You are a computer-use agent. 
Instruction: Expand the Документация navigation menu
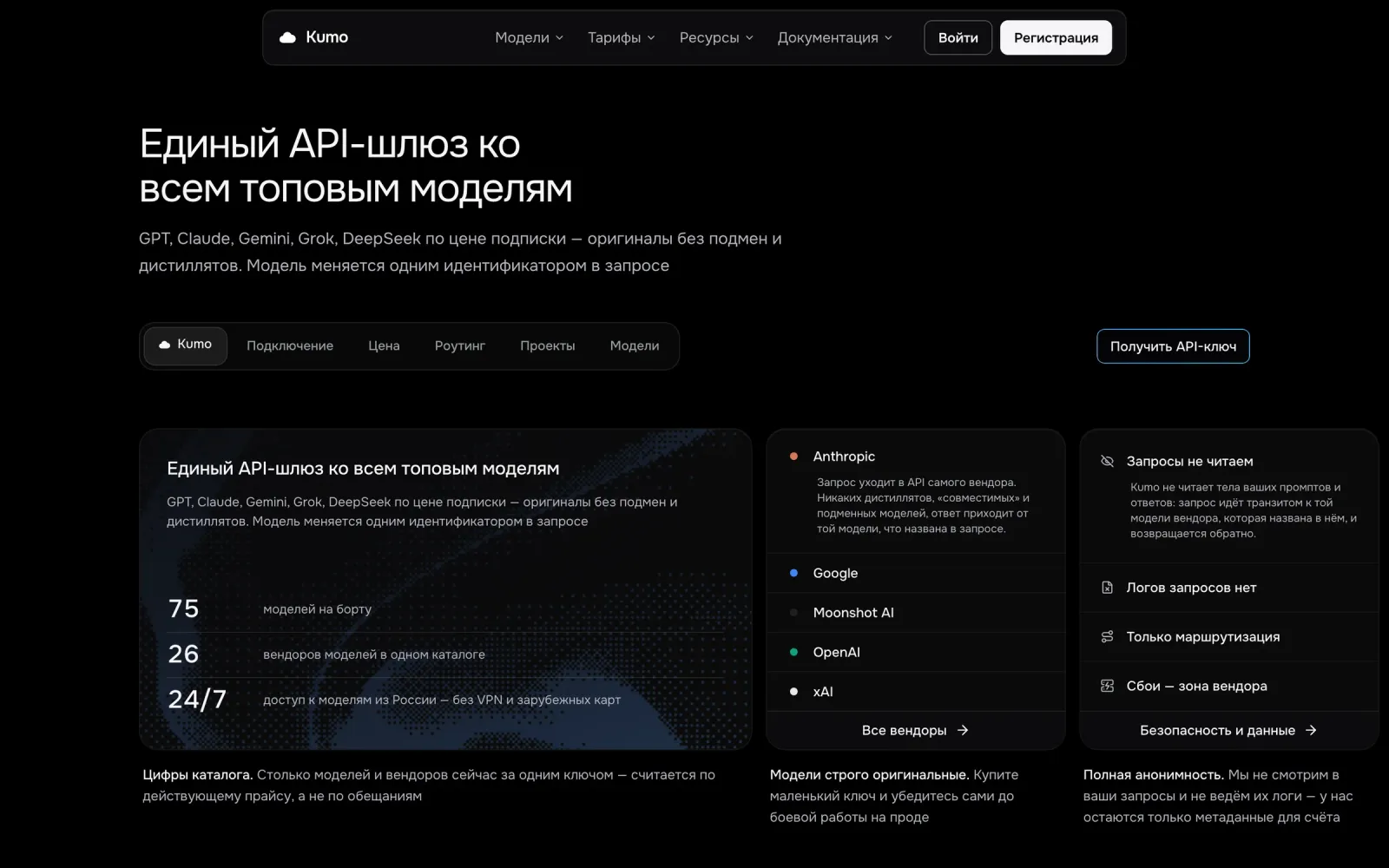click(x=835, y=37)
